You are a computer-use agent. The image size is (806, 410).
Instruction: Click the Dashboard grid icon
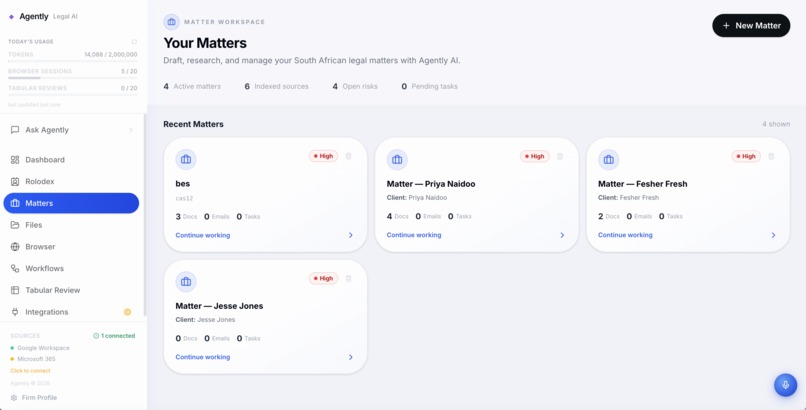coord(15,160)
